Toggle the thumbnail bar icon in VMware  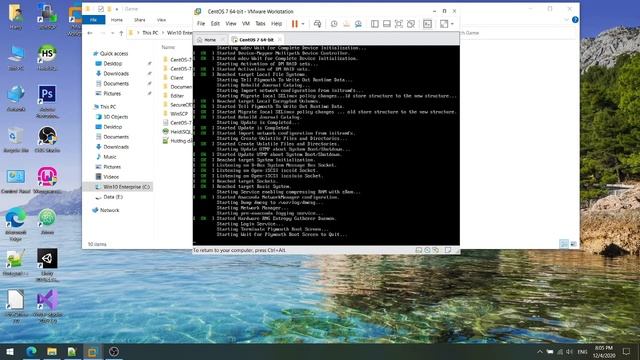[387, 24]
